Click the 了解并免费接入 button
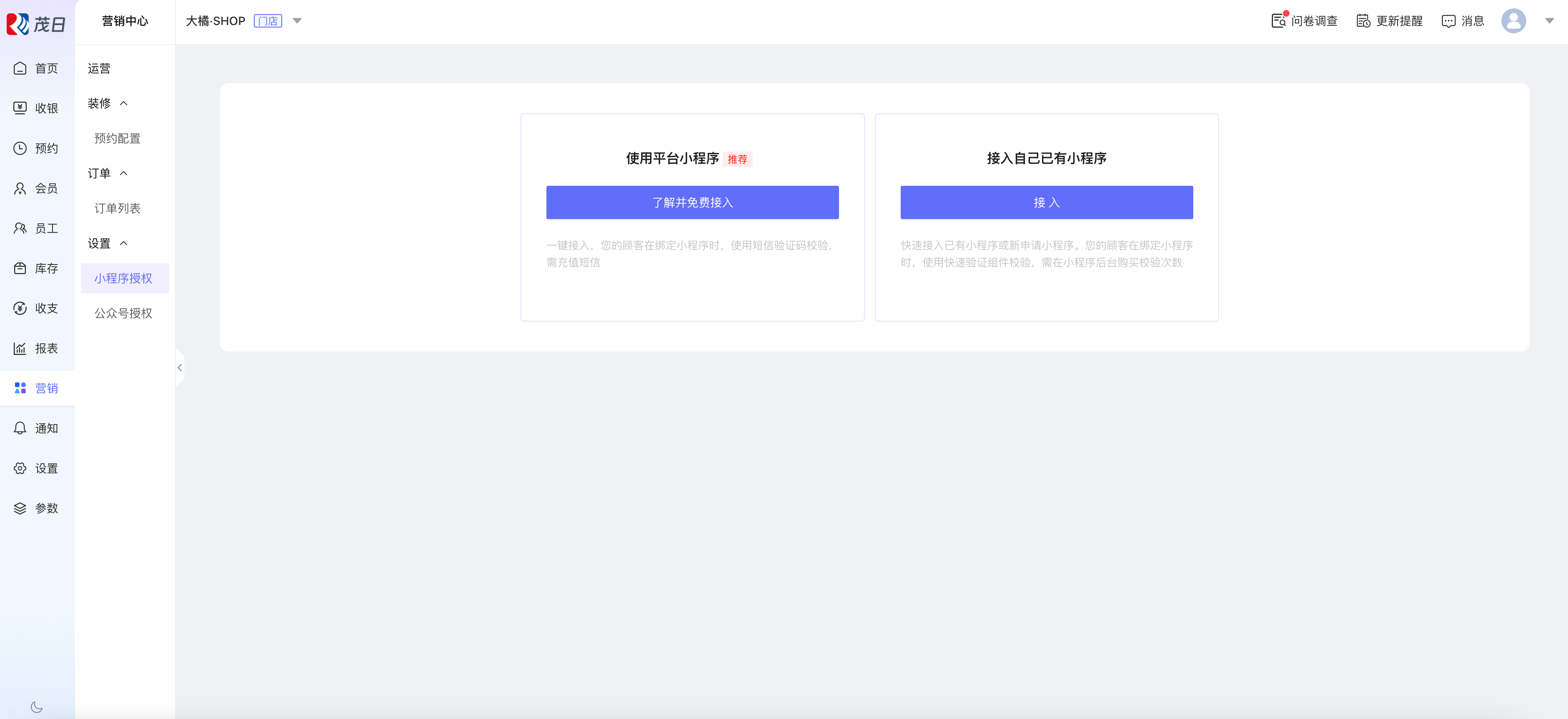The image size is (1568, 719). point(692,202)
